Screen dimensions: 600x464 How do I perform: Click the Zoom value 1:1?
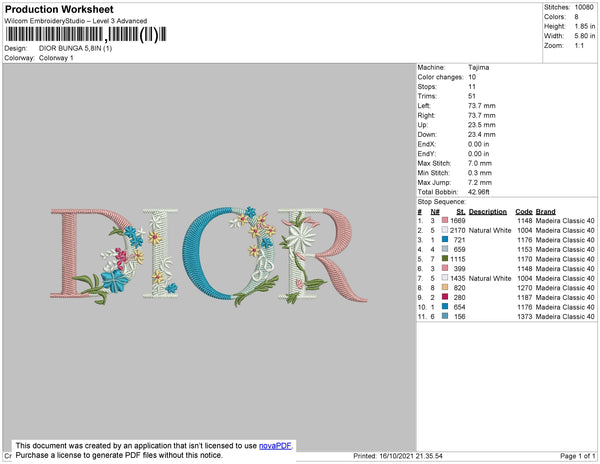coord(579,46)
